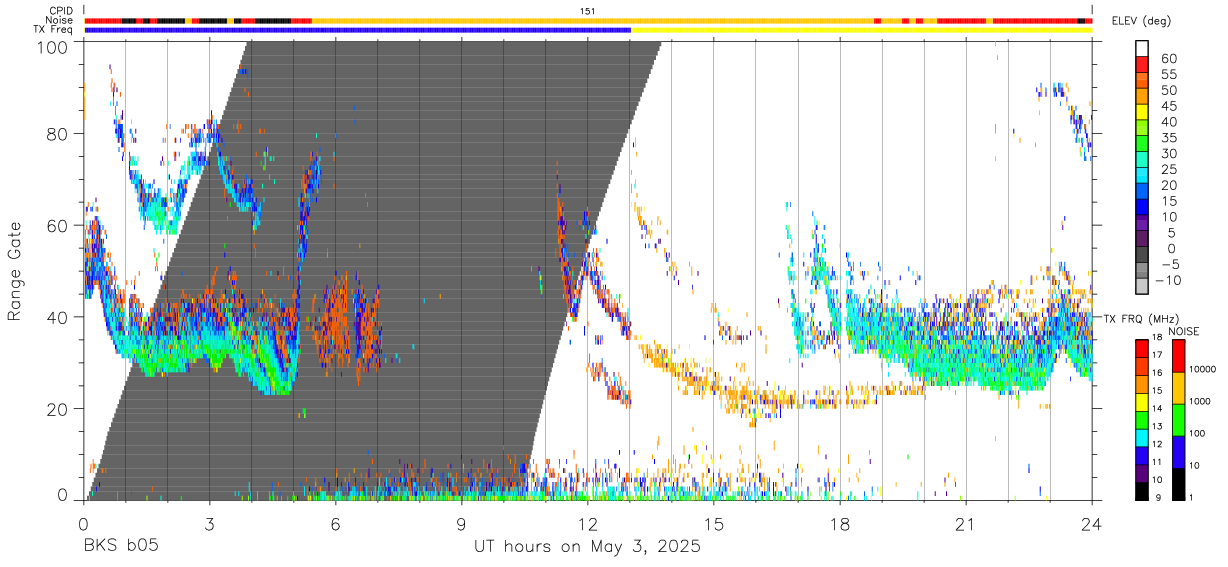The image size is (1228, 567).
Task: Click the 1000 label on NOISE scale
Action: [1200, 401]
